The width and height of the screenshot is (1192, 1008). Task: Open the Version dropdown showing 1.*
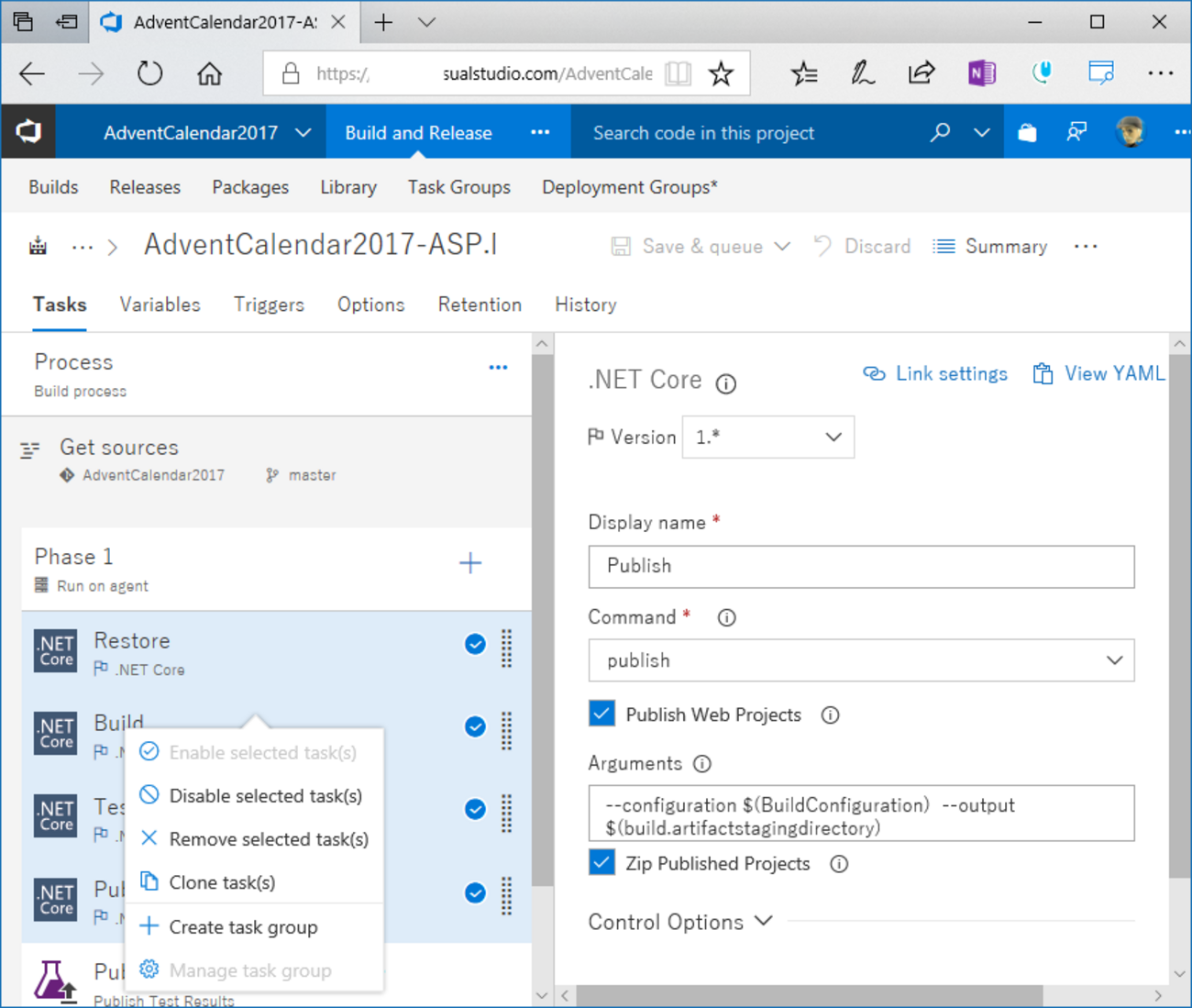pyautogui.click(x=767, y=438)
